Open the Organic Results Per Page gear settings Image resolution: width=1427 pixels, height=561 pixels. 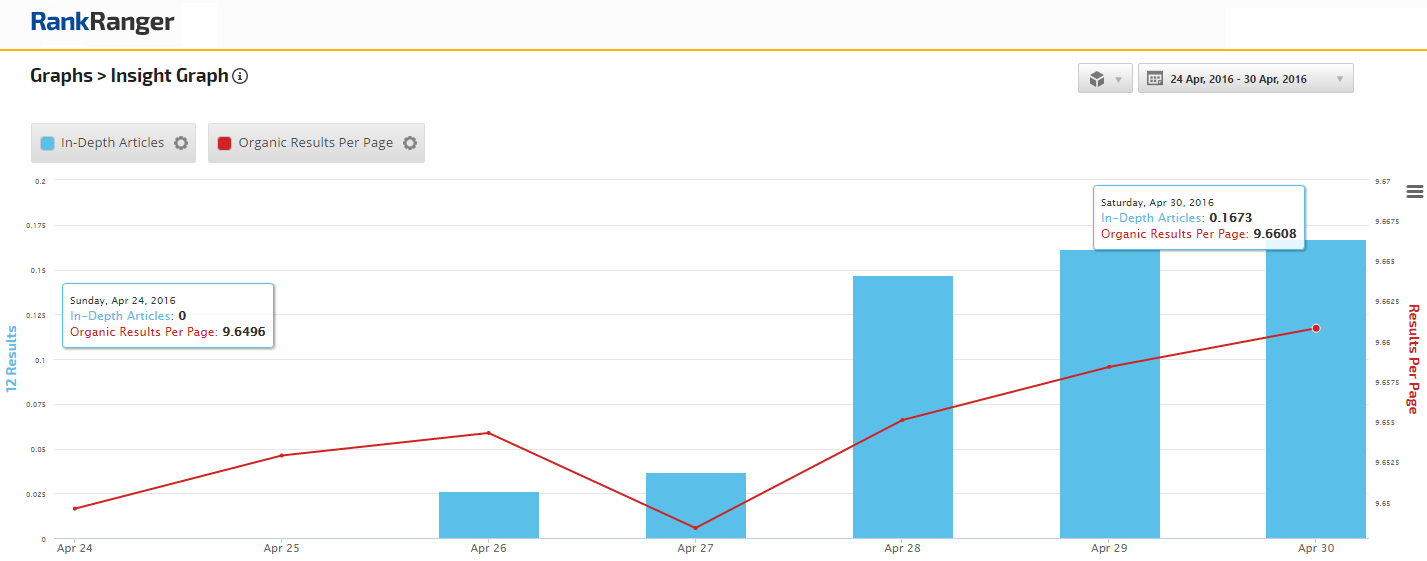(x=410, y=143)
